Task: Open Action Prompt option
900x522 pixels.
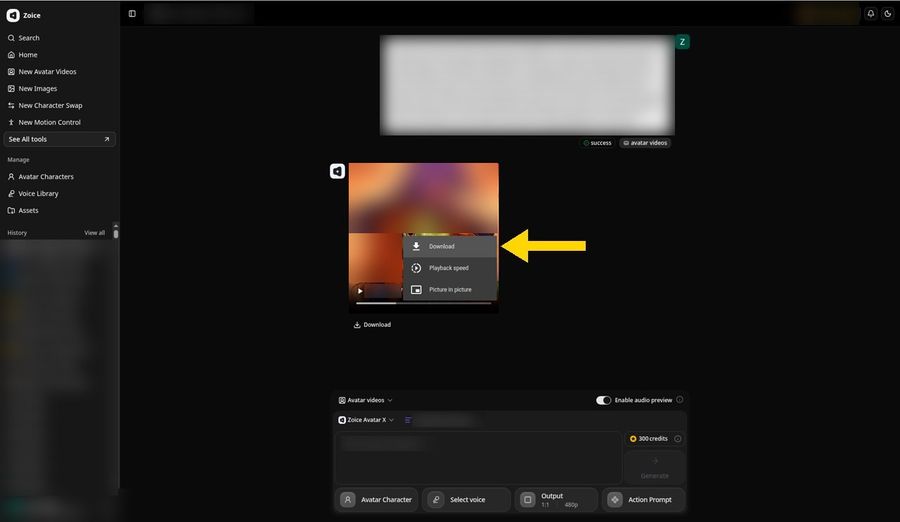Action: point(643,500)
